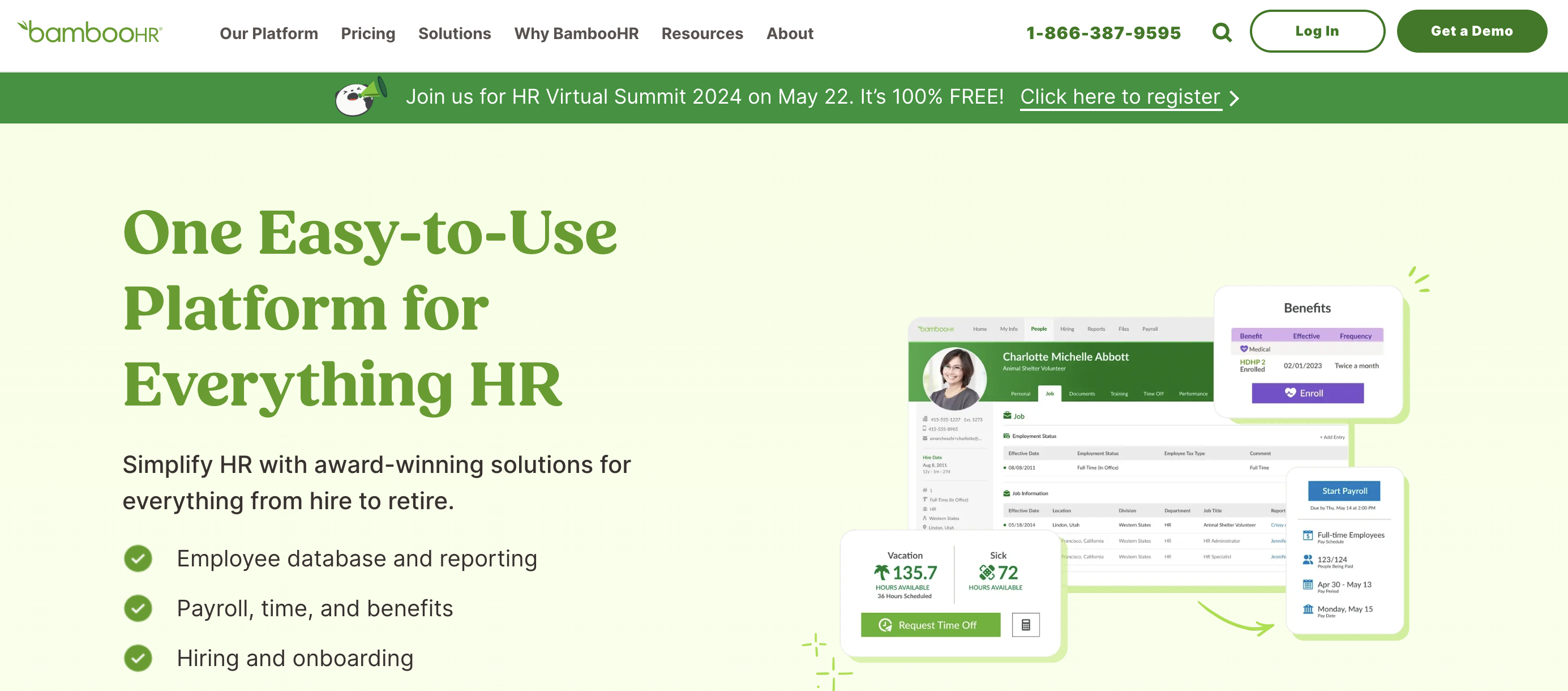Open the Our Platform menu

tap(268, 33)
